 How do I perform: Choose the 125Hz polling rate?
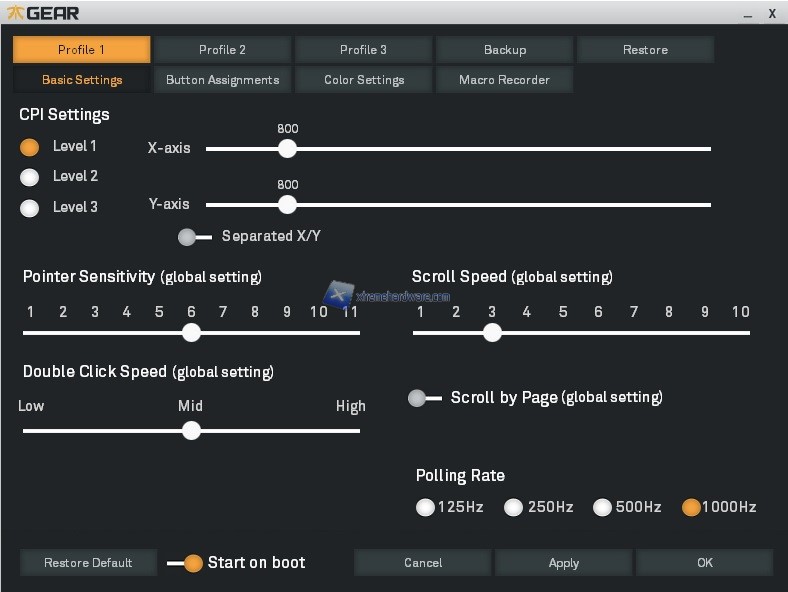coord(425,507)
